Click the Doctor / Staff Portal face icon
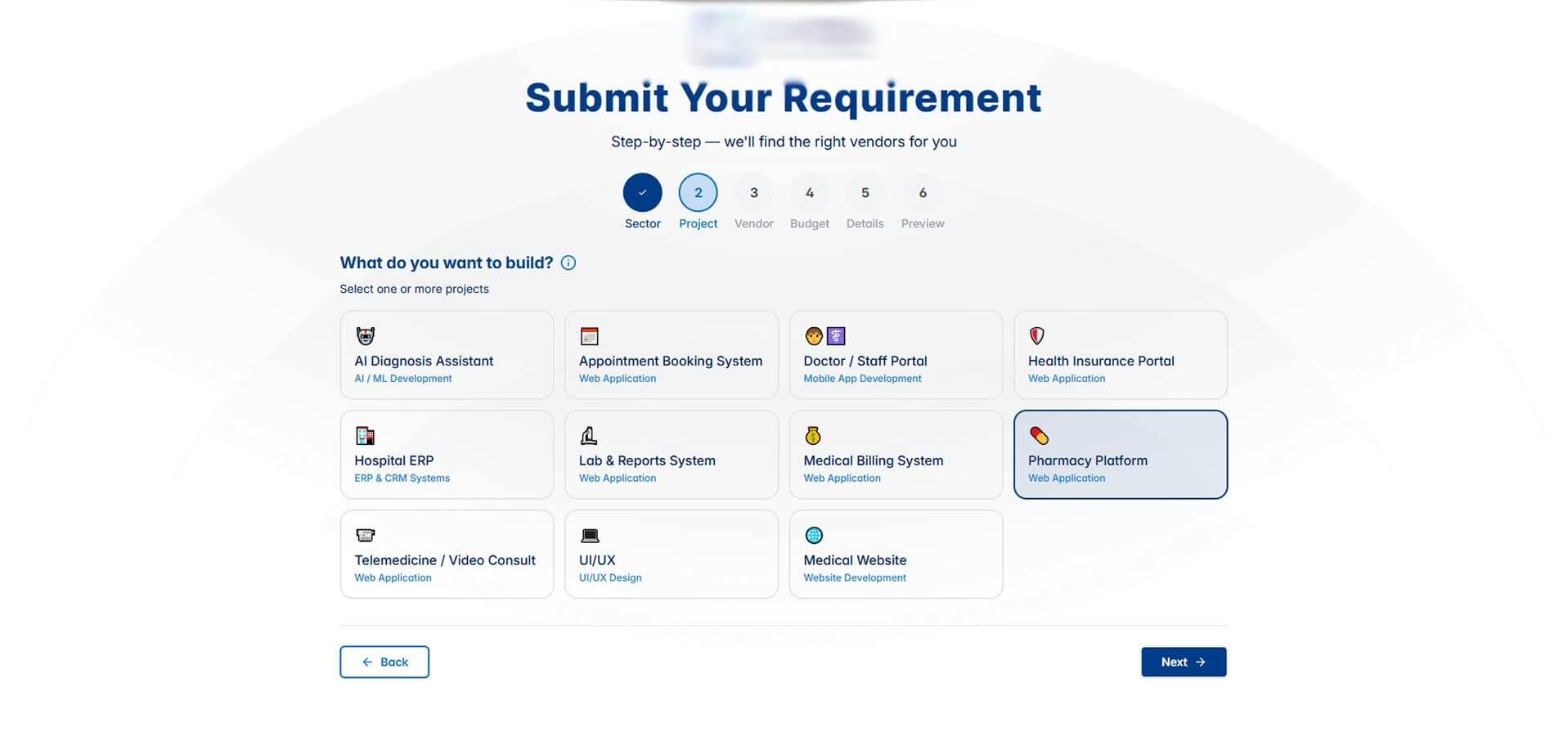1568x750 pixels. tap(813, 335)
